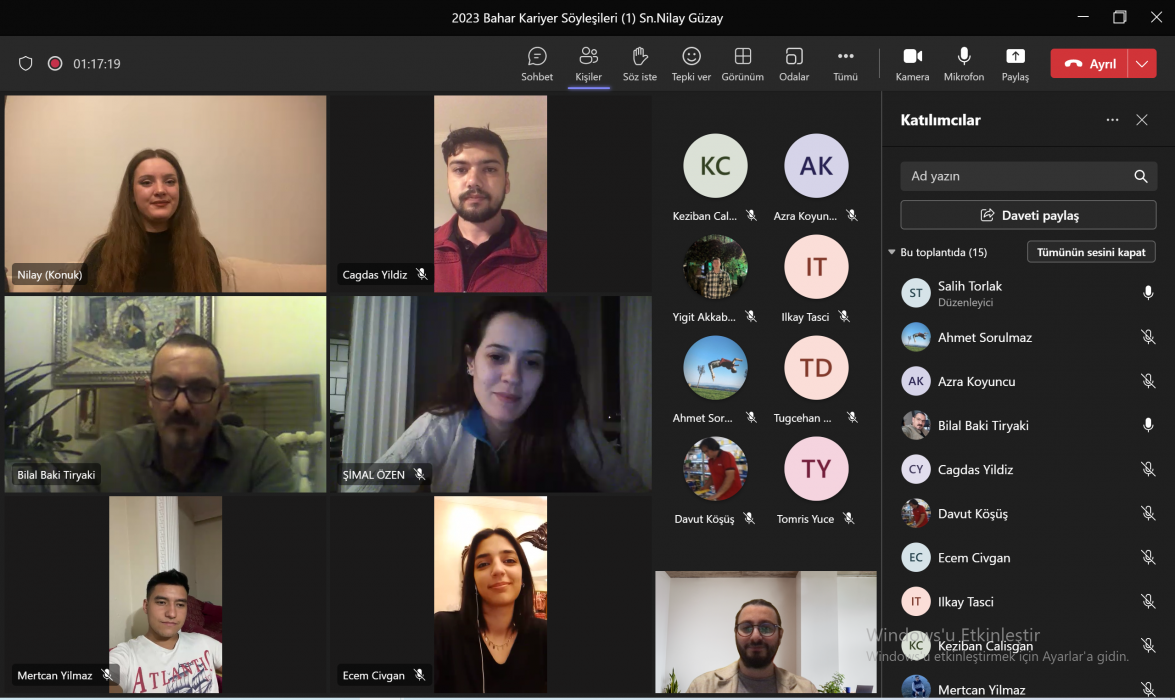This screenshot has width=1175, height=700.
Task: Click the Kişiler people icon
Action: [588, 63]
